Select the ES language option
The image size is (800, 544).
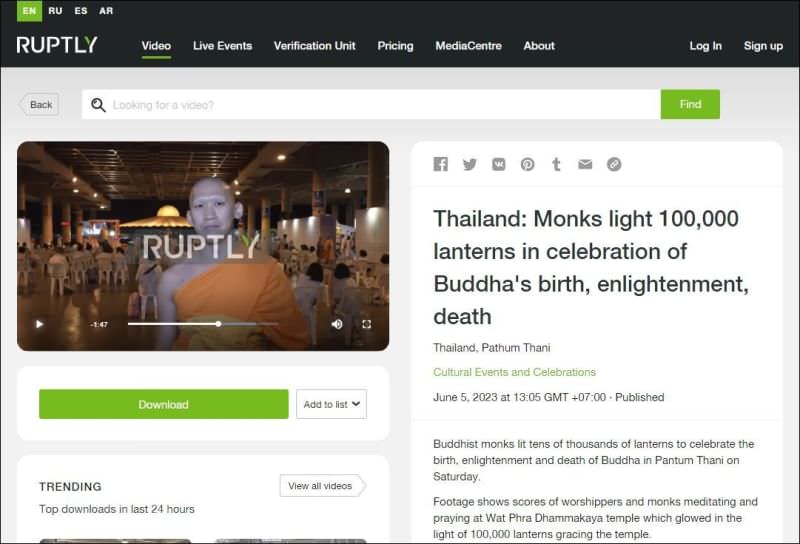81,11
